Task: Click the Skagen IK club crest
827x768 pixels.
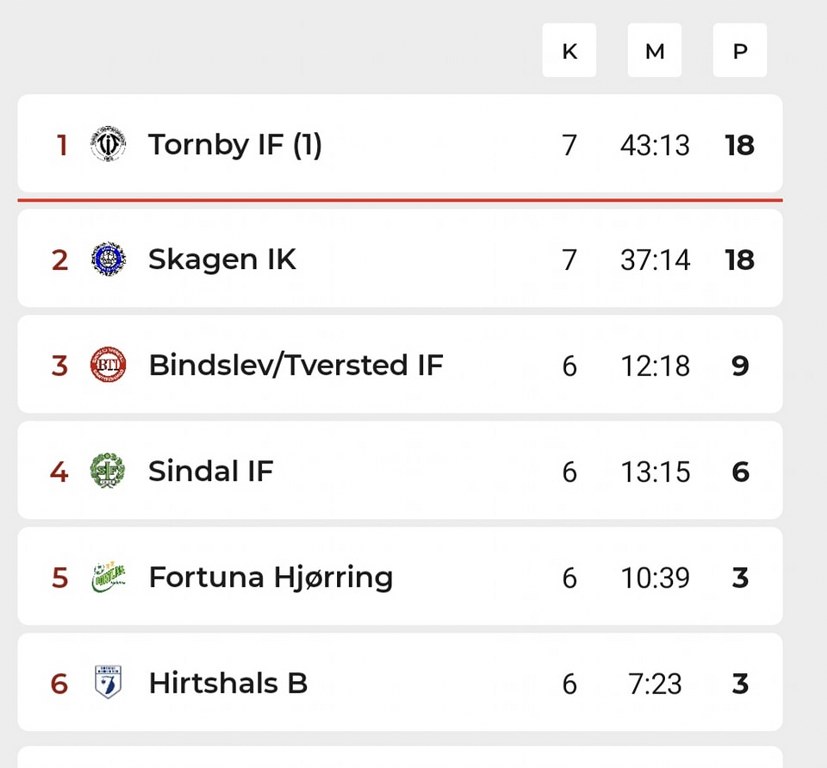Action: (x=107, y=260)
